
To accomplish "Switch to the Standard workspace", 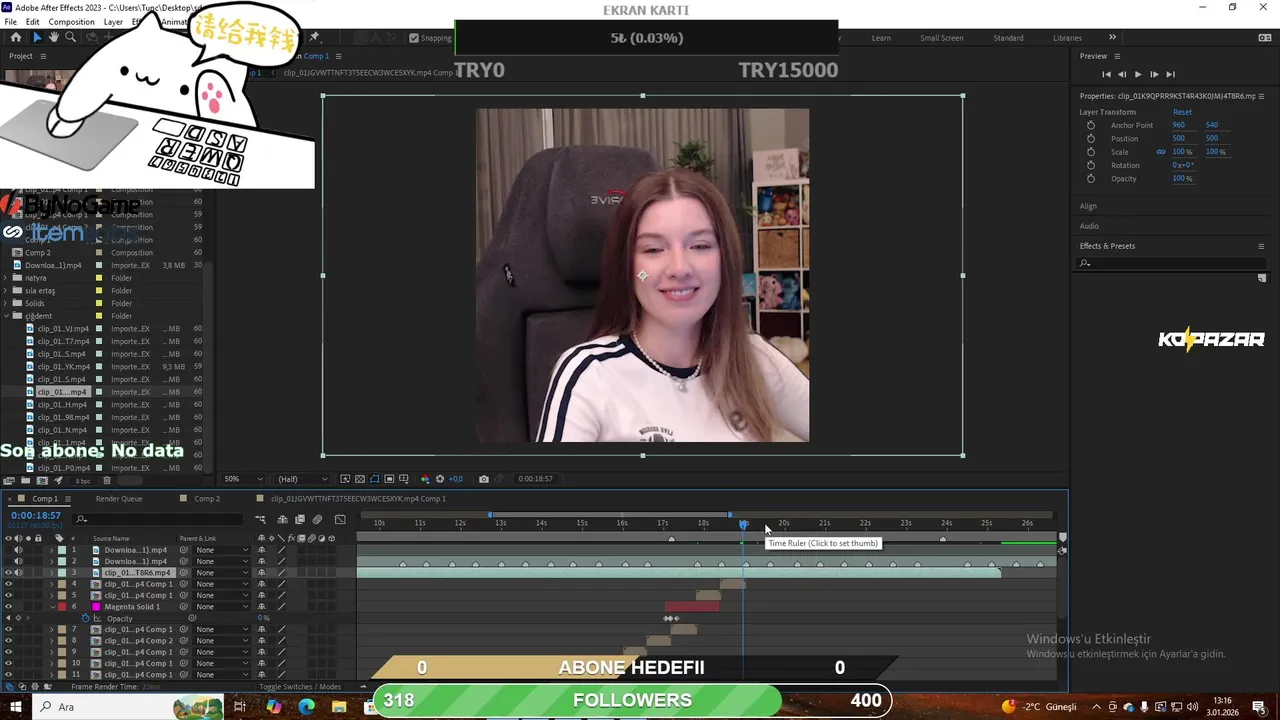I will [x=1008, y=38].
